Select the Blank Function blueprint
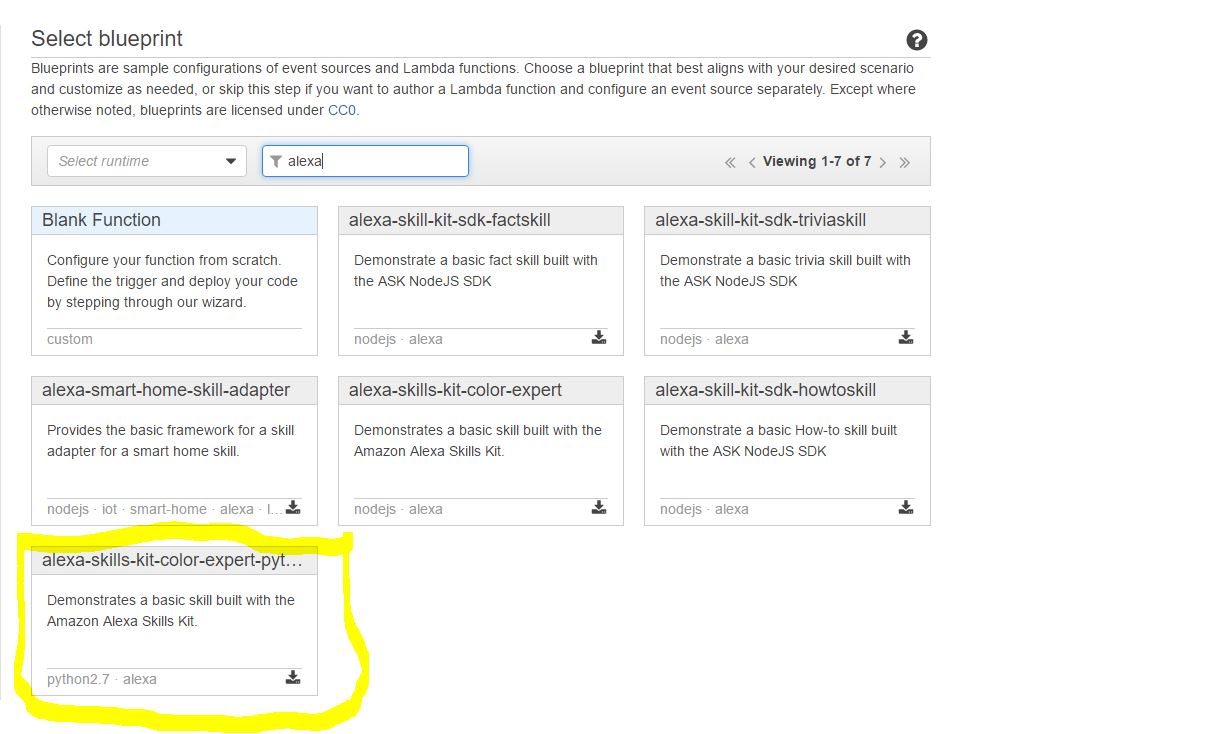The width and height of the screenshot is (1215, 734). [x=101, y=220]
